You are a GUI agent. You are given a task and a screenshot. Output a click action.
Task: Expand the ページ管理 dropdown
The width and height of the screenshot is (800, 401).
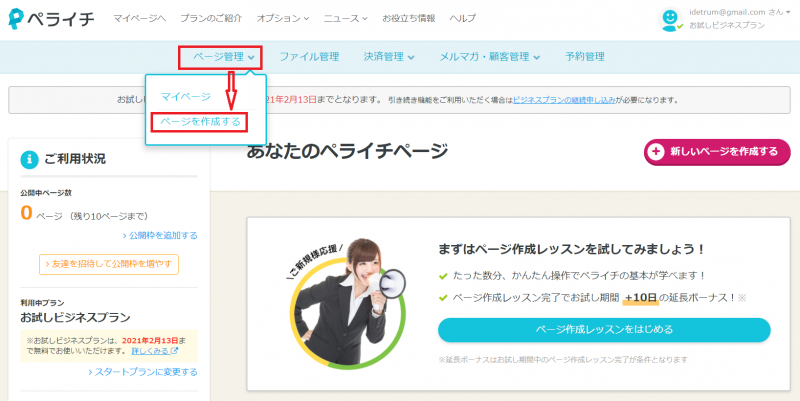[221, 57]
